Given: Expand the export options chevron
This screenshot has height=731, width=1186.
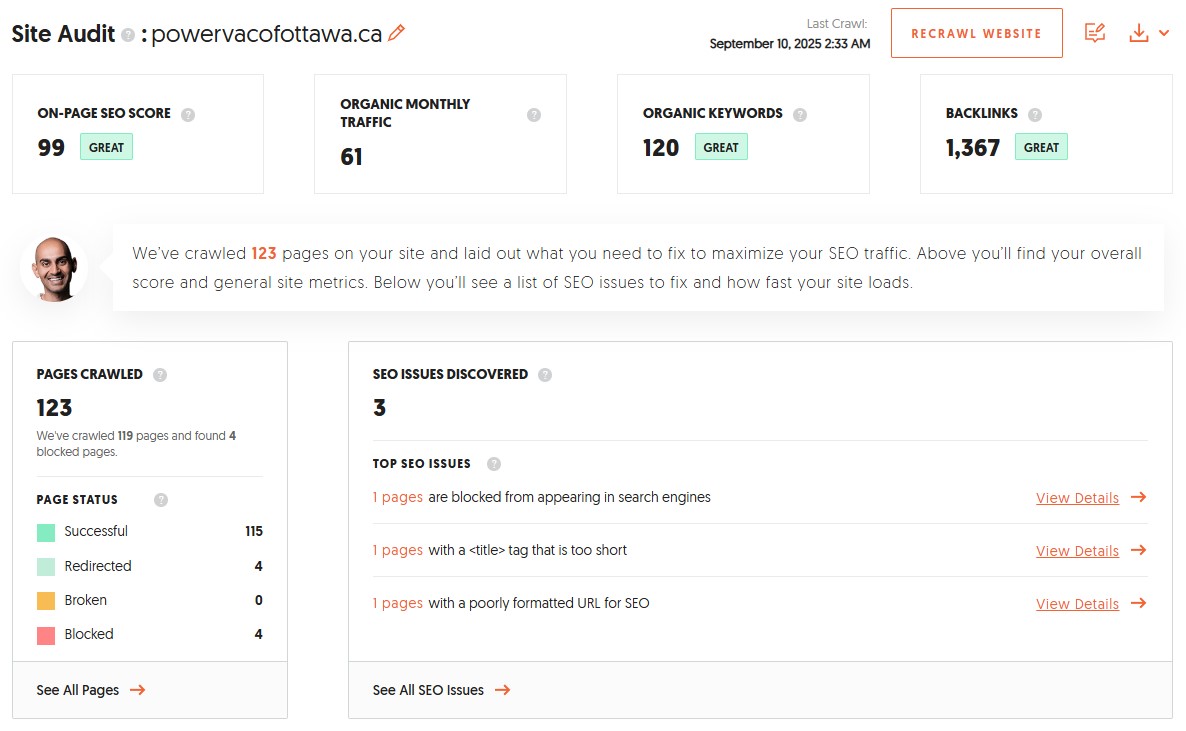Looking at the screenshot, I should point(1164,33).
